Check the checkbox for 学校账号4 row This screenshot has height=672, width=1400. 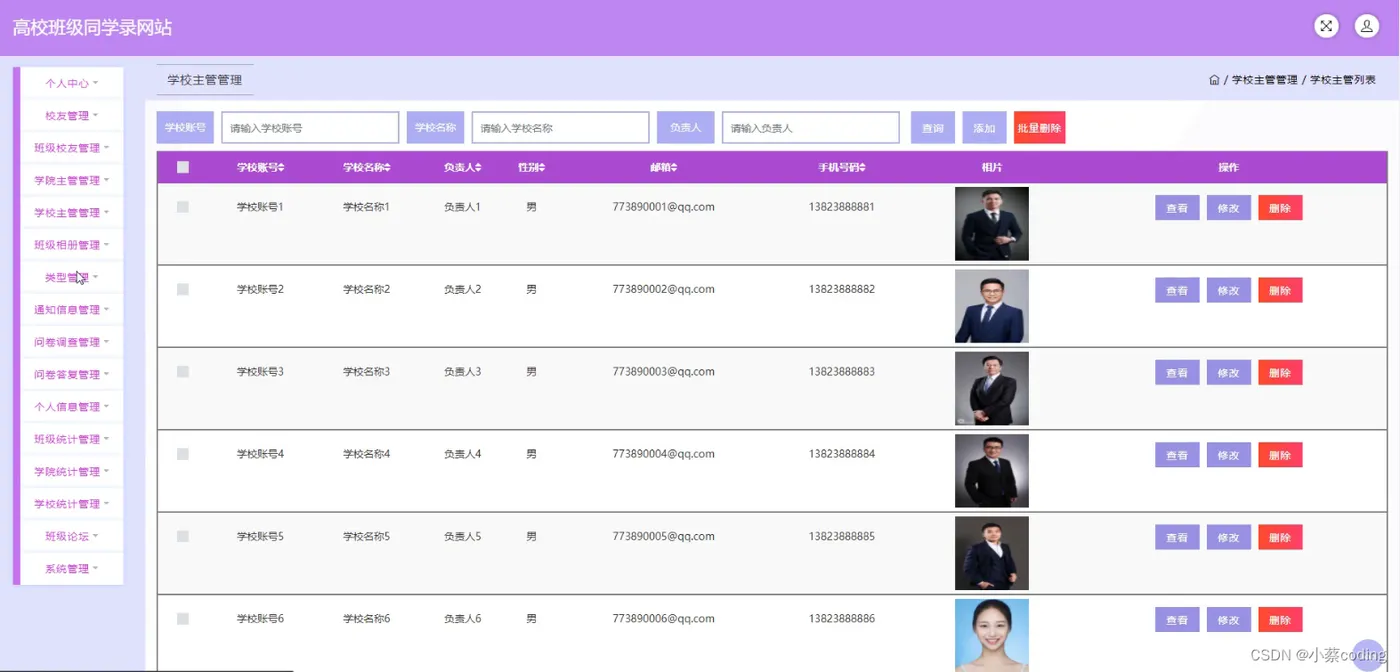click(183, 454)
